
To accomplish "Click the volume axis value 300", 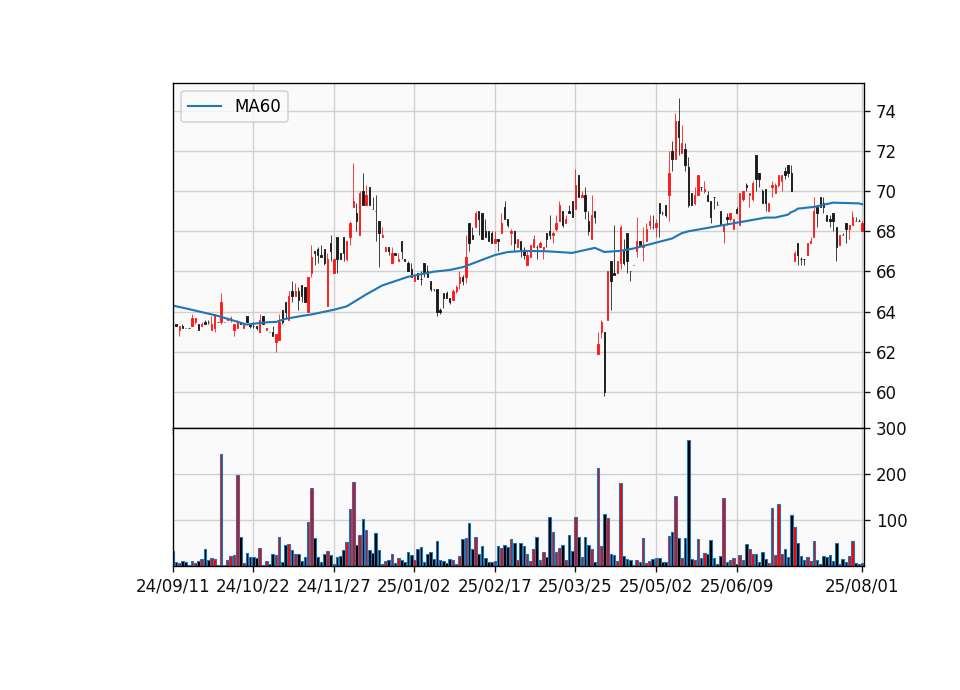I will pyautogui.click(x=891, y=429).
